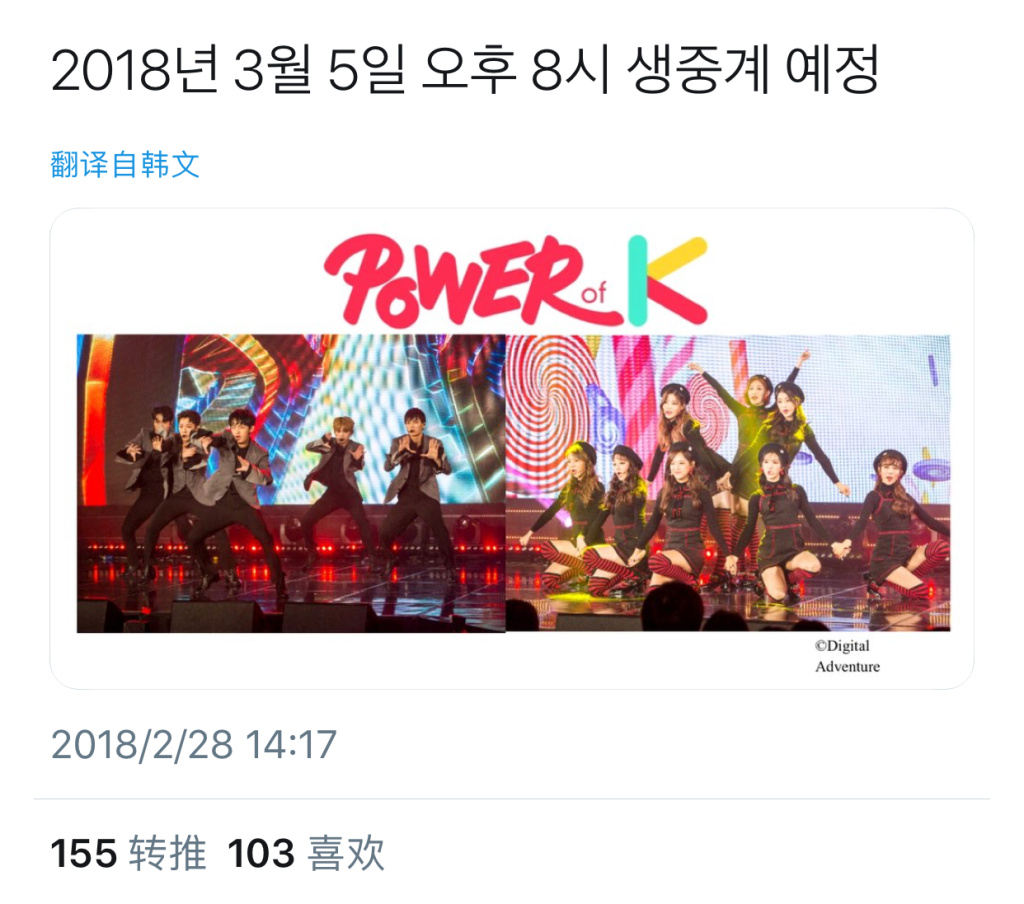1024x904 pixels.
Task: Click the green and yellow K logo letter
Action: (667, 281)
